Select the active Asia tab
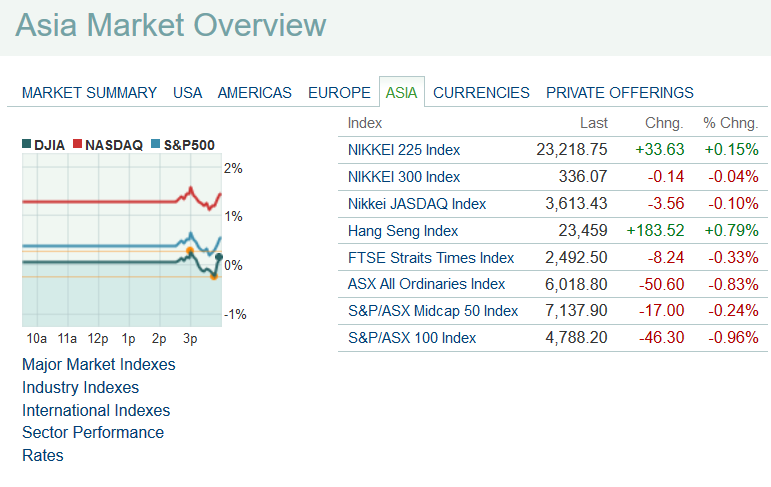 pyautogui.click(x=401, y=92)
